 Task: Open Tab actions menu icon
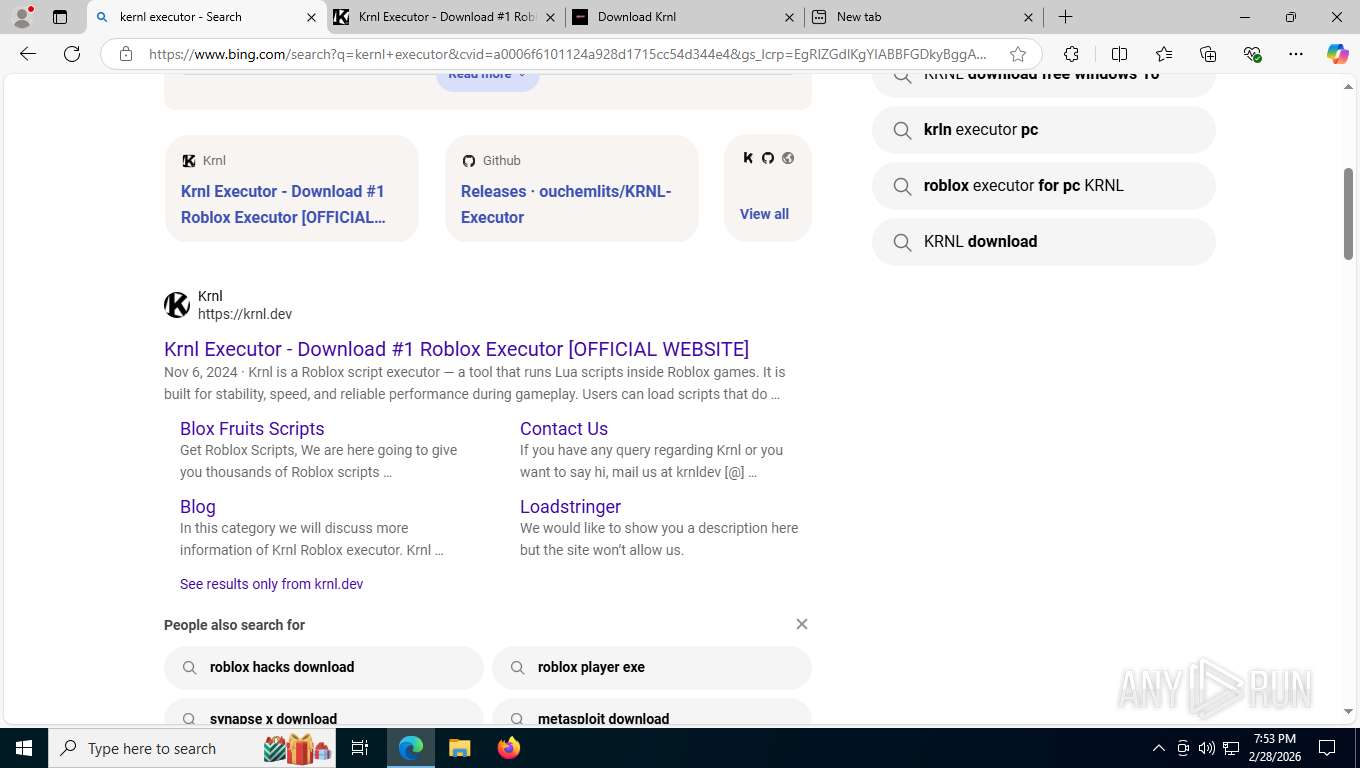(x=60, y=17)
